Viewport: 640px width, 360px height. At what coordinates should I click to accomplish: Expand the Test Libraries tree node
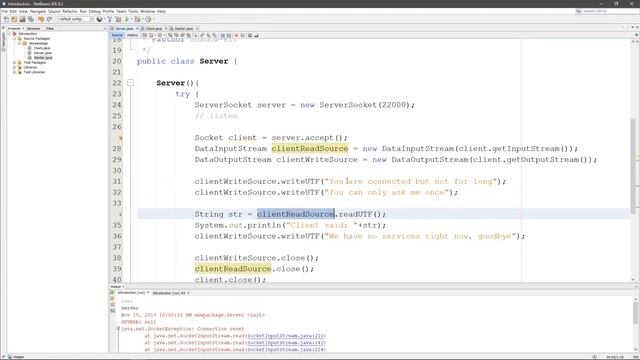click(14, 72)
